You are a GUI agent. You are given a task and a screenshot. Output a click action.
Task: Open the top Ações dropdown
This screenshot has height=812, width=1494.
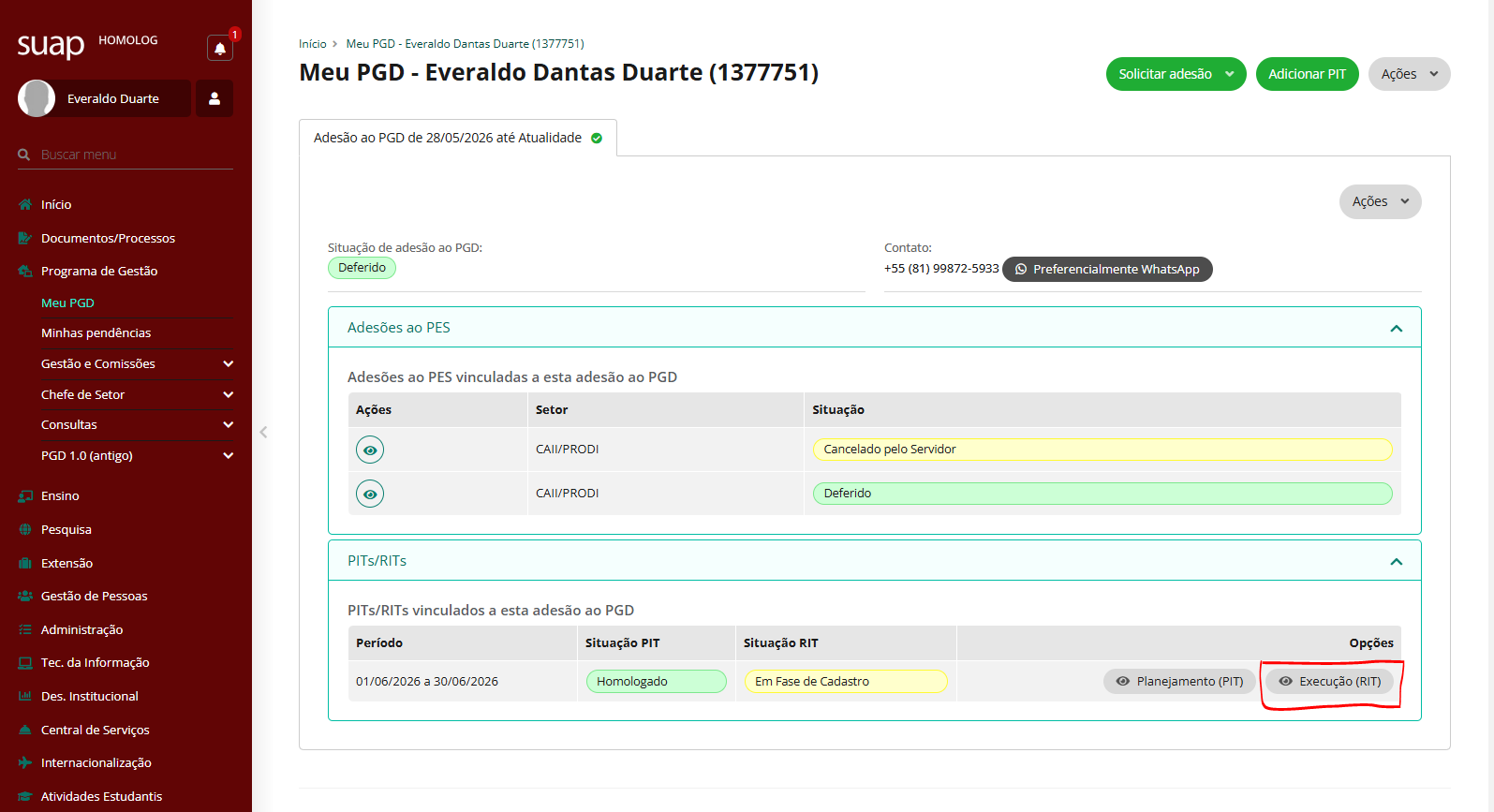click(1409, 74)
